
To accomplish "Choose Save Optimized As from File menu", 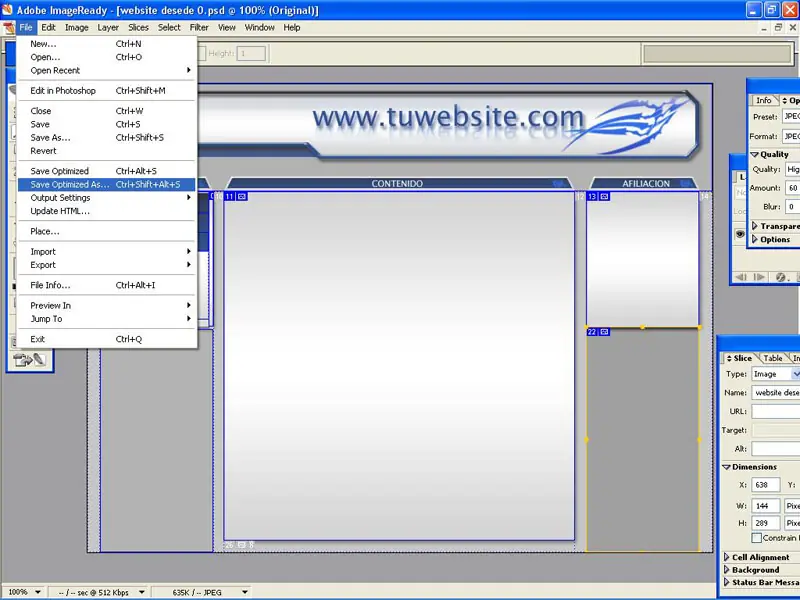I will pos(106,184).
